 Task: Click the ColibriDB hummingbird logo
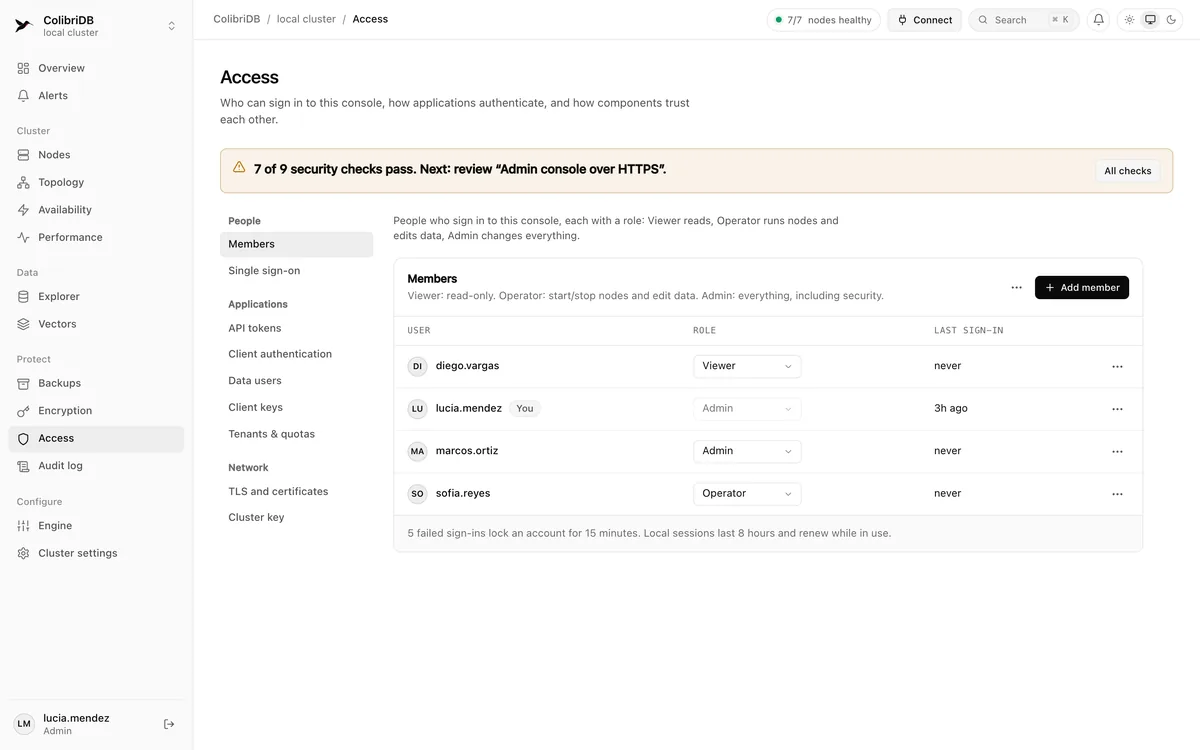(x=24, y=26)
